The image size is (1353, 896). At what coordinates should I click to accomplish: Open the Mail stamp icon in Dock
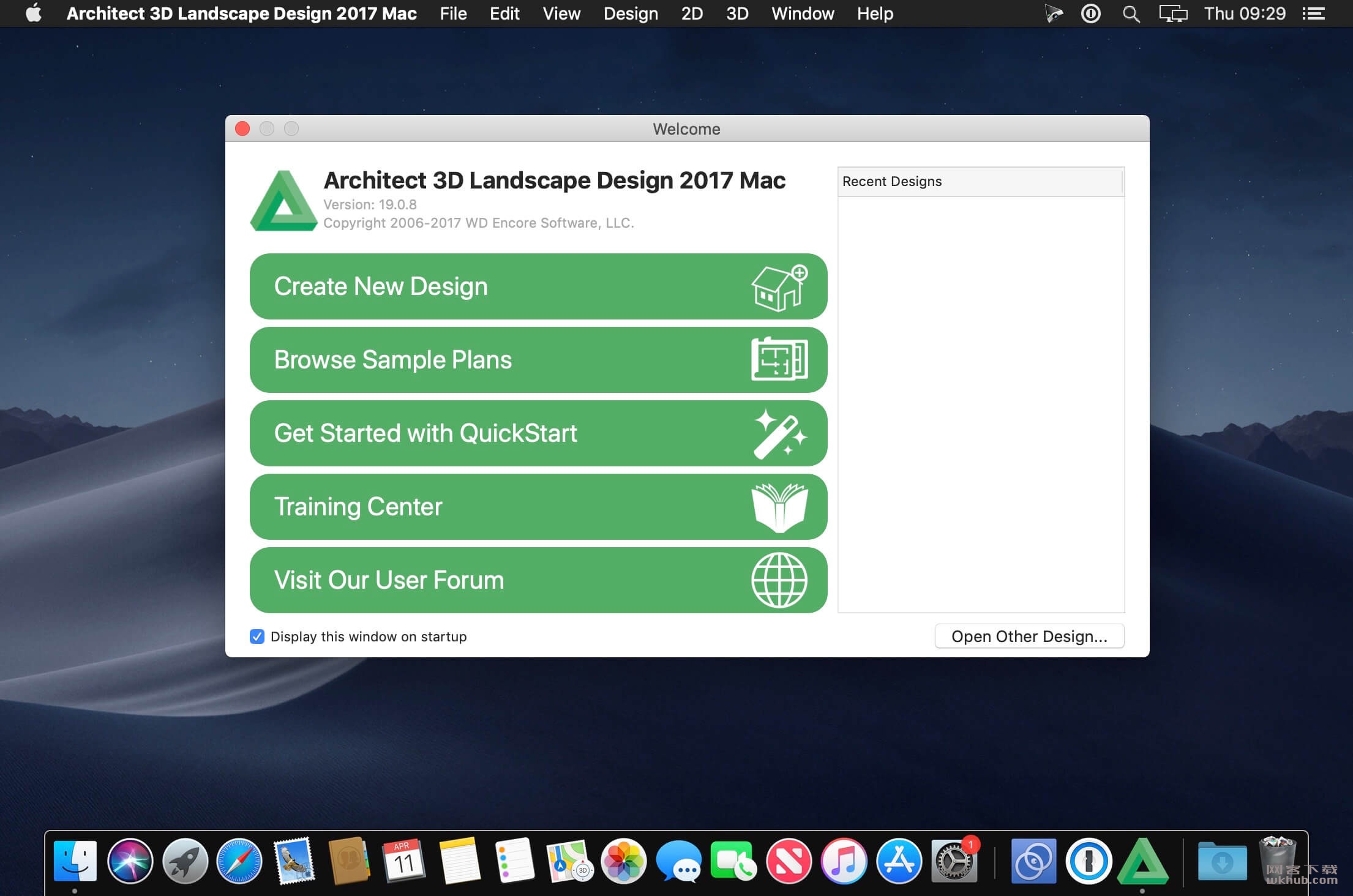click(x=294, y=861)
